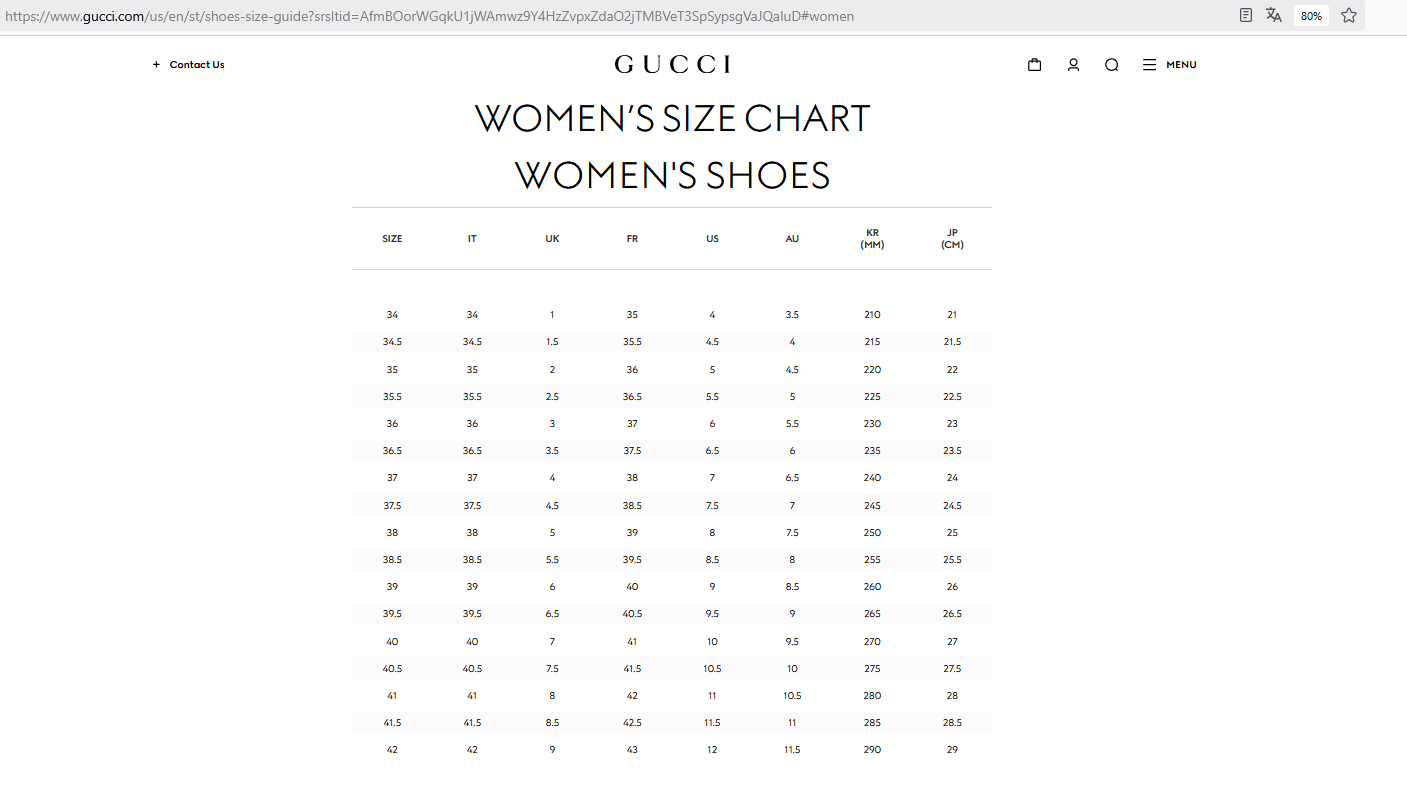Click the JP value 21.5

[x=952, y=342]
